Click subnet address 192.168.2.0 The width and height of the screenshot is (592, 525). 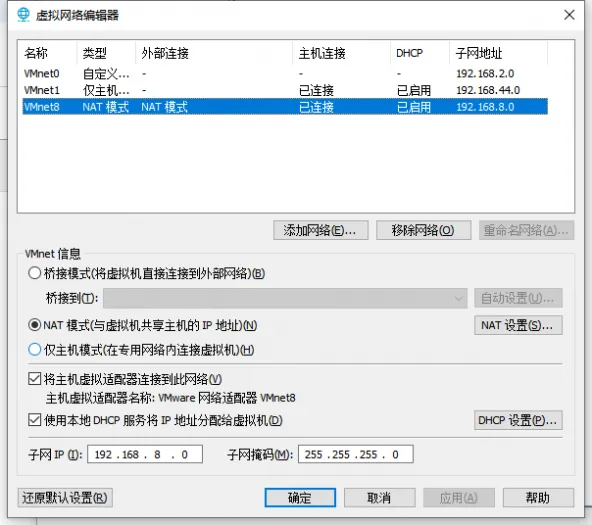click(485, 73)
